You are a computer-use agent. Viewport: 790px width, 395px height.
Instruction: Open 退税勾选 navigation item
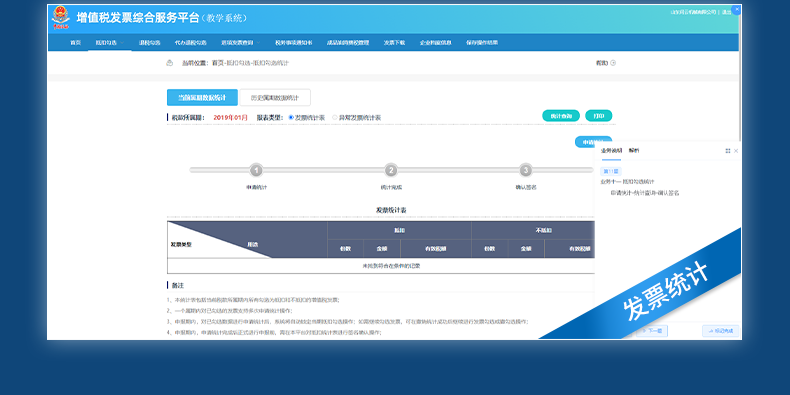(150, 43)
